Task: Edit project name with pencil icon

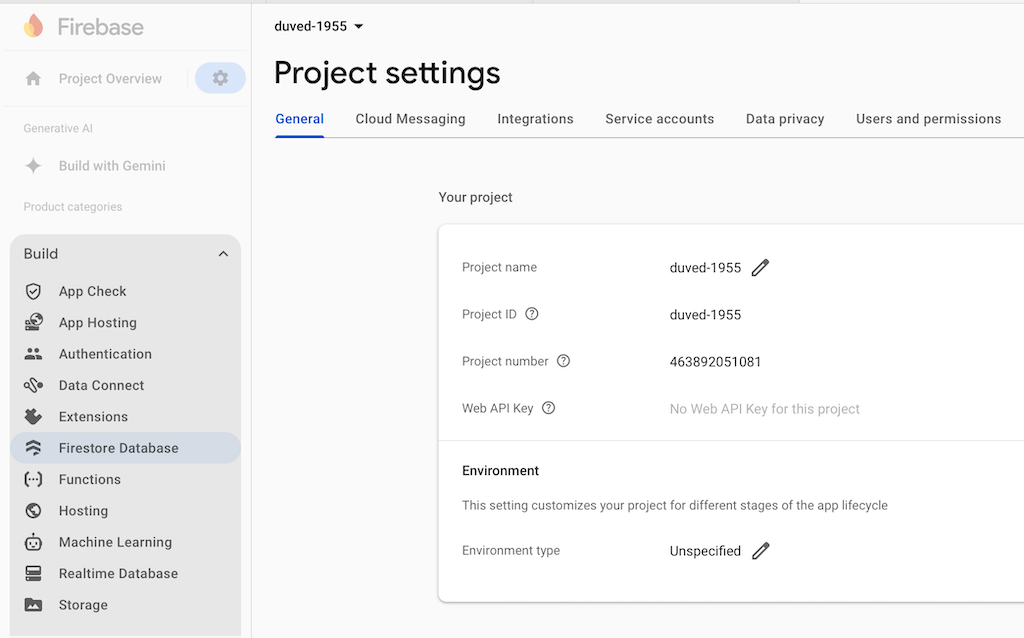Action: pos(760,268)
